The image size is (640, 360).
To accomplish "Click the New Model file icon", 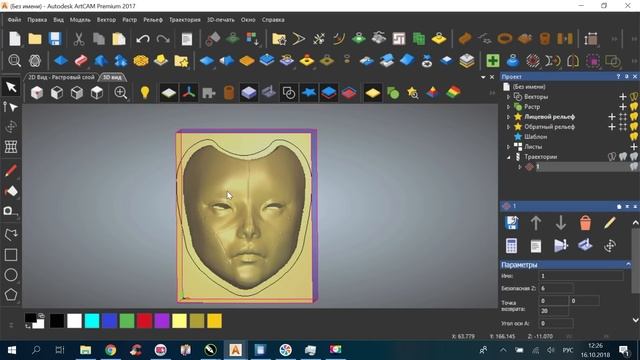I will pos(15,39).
